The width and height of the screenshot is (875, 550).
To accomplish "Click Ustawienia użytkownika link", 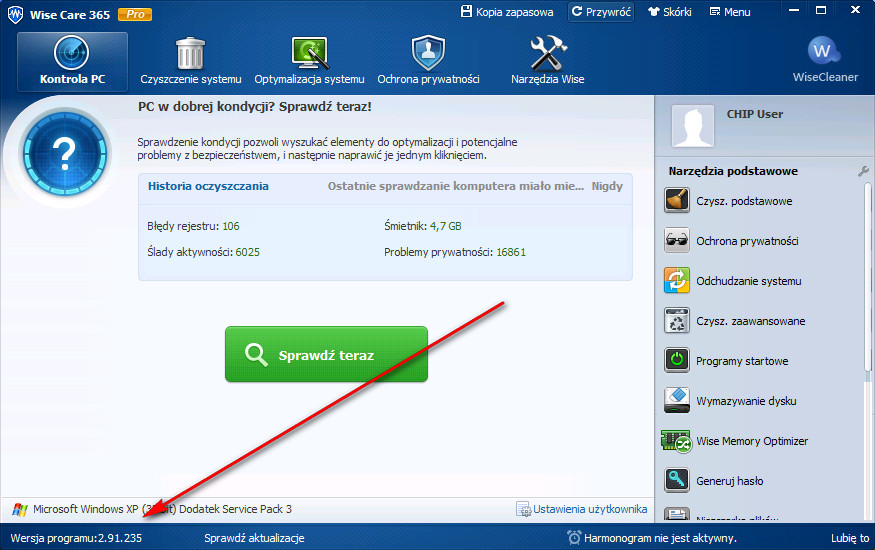I will pyautogui.click(x=590, y=509).
